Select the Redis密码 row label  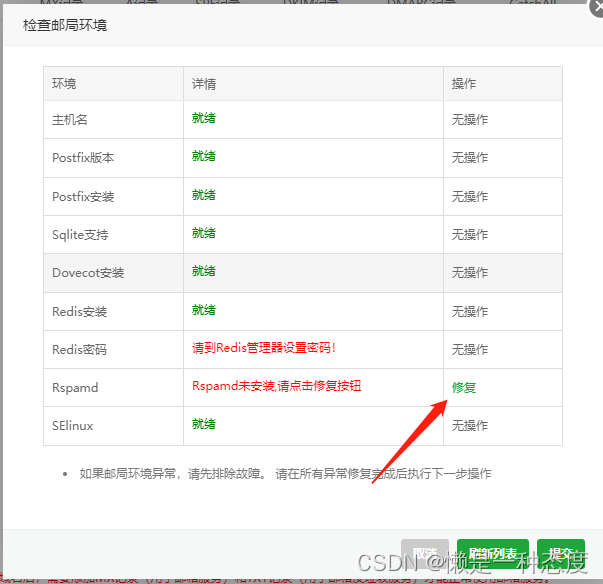[x=80, y=349]
